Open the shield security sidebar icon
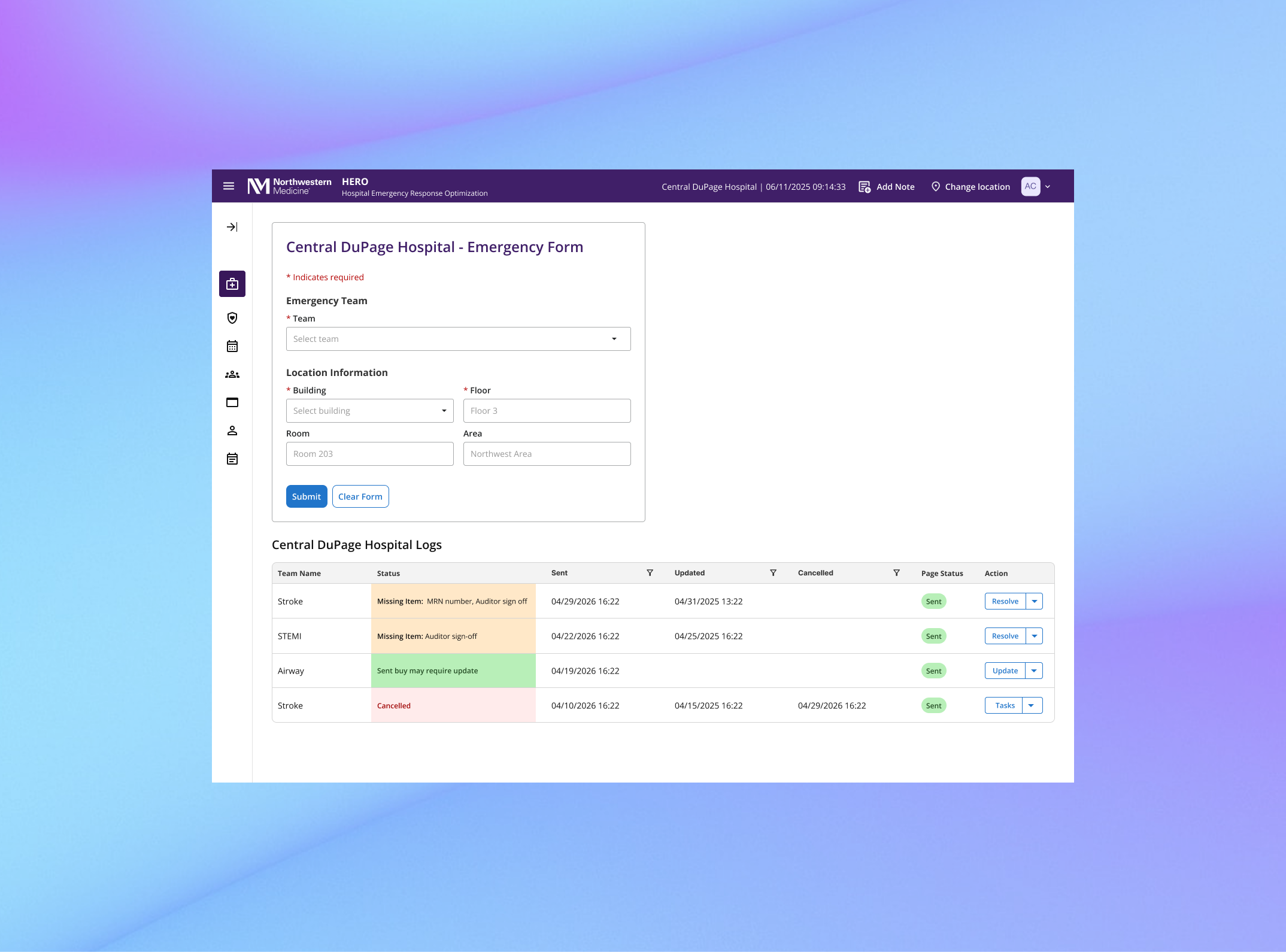 232,318
